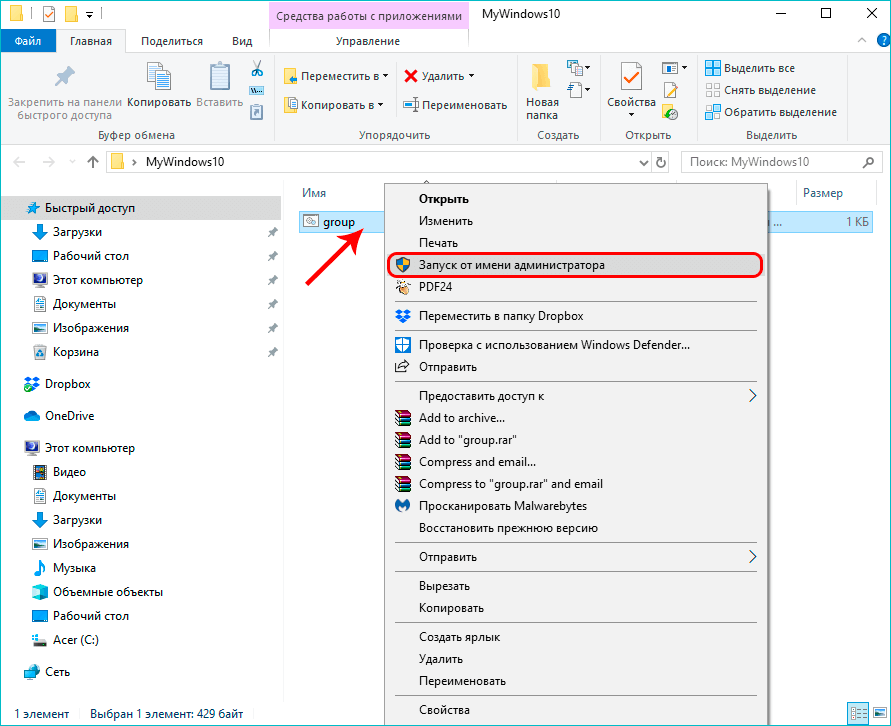891x726 pixels.
Task: Click the Paste clipboard icon
Action: click(x=219, y=76)
